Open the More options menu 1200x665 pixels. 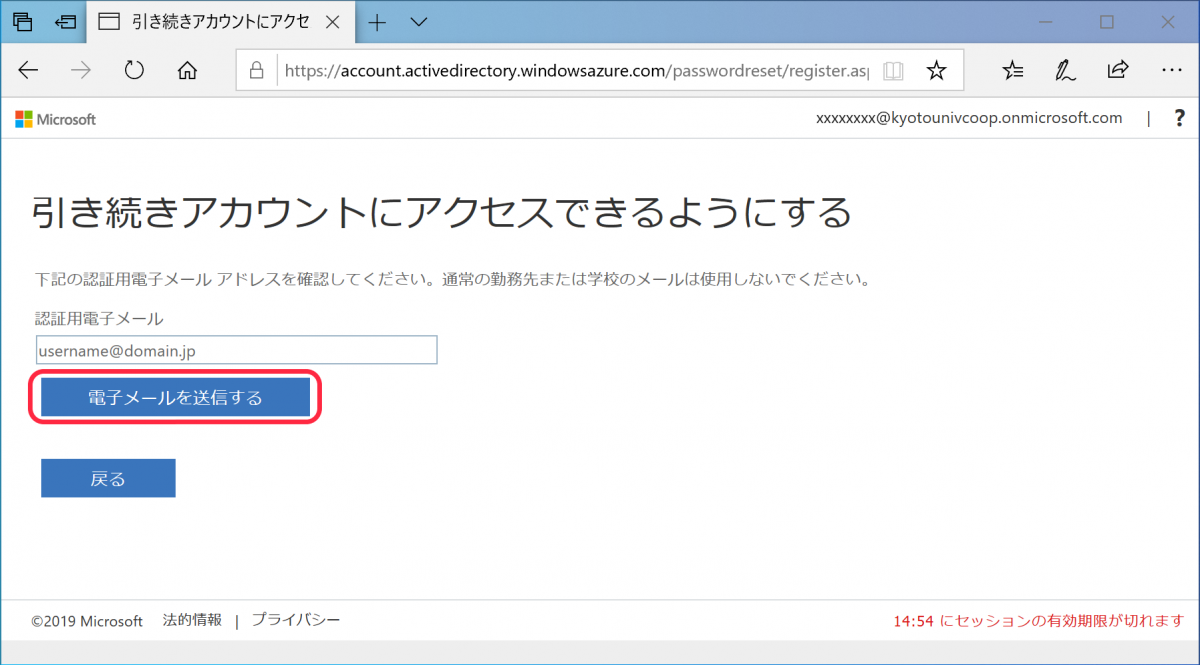(1171, 70)
